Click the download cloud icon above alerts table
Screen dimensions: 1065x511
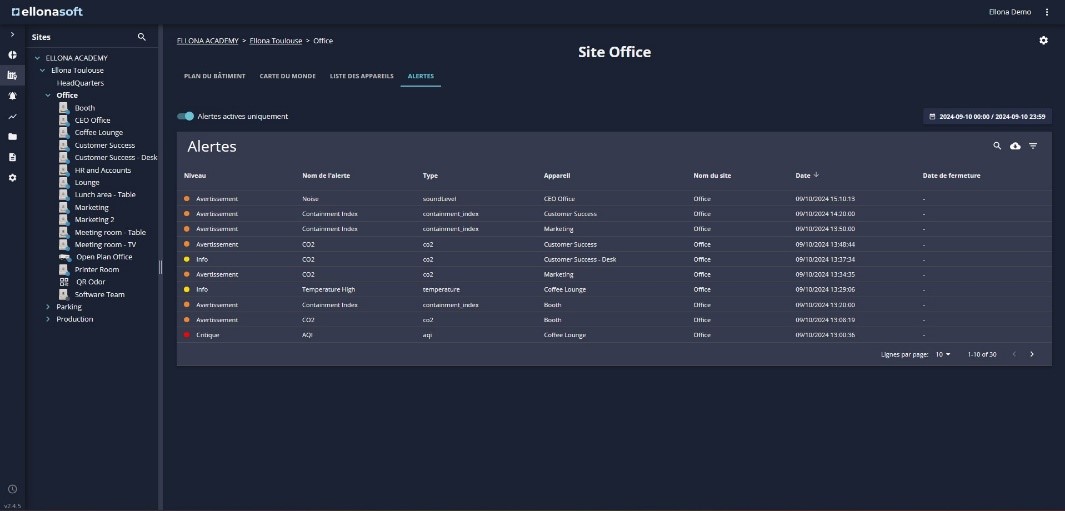point(1015,146)
